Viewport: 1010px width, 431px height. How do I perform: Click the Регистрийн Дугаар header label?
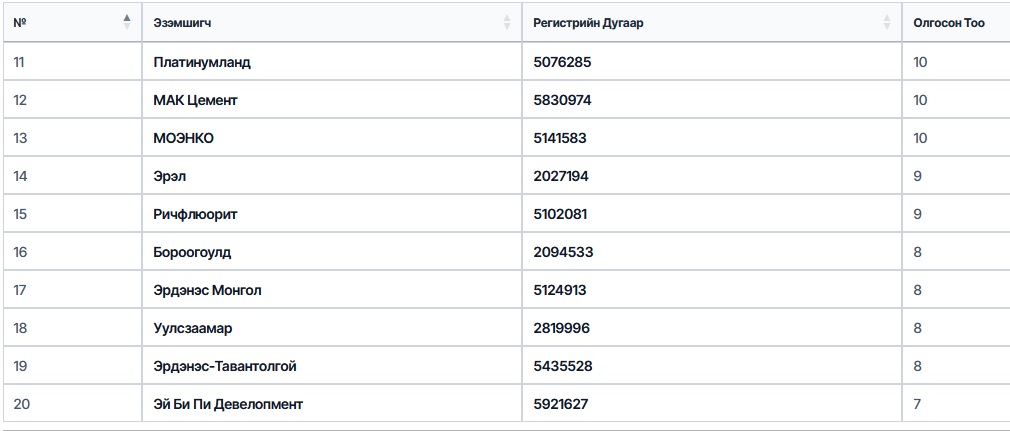pyautogui.click(x=588, y=23)
